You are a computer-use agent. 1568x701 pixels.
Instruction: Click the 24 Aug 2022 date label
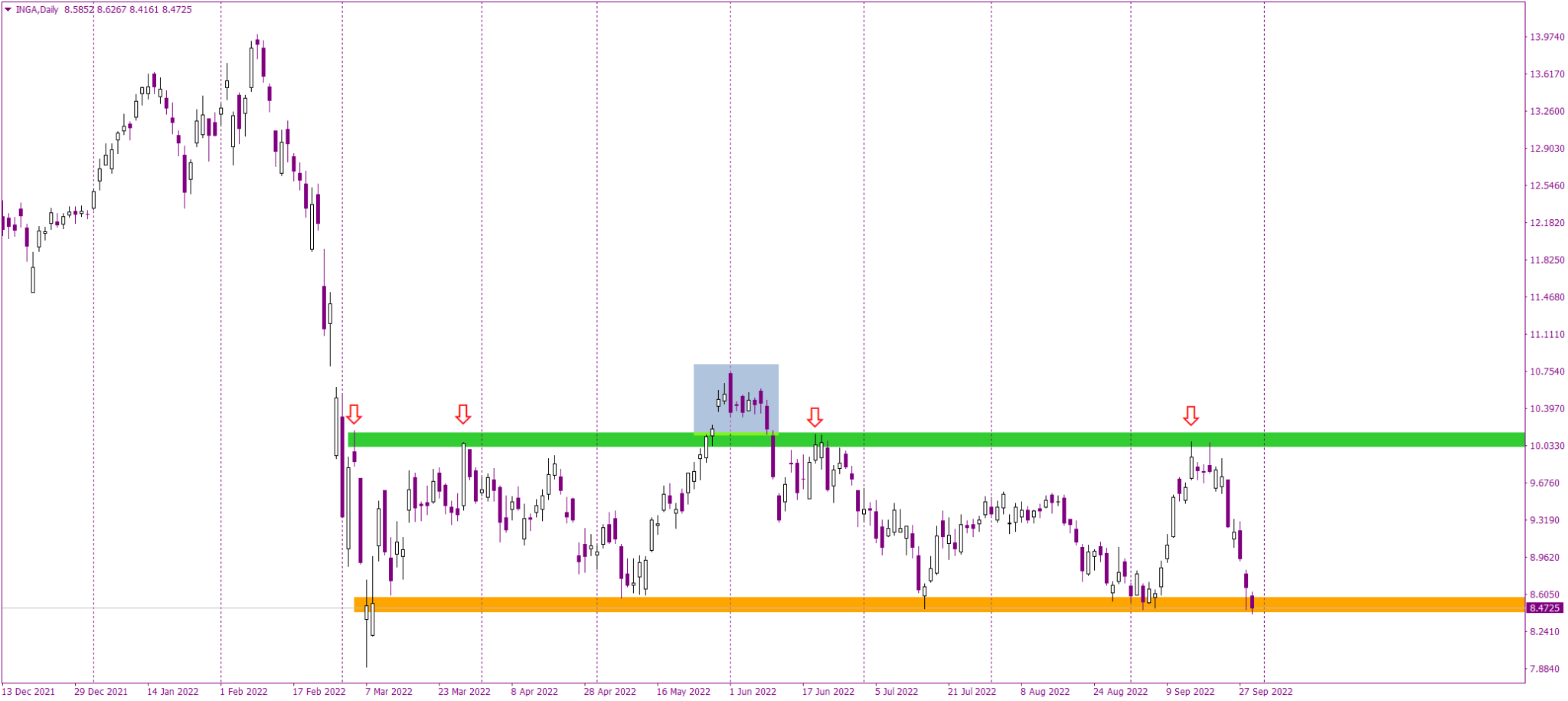(x=1121, y=692)
